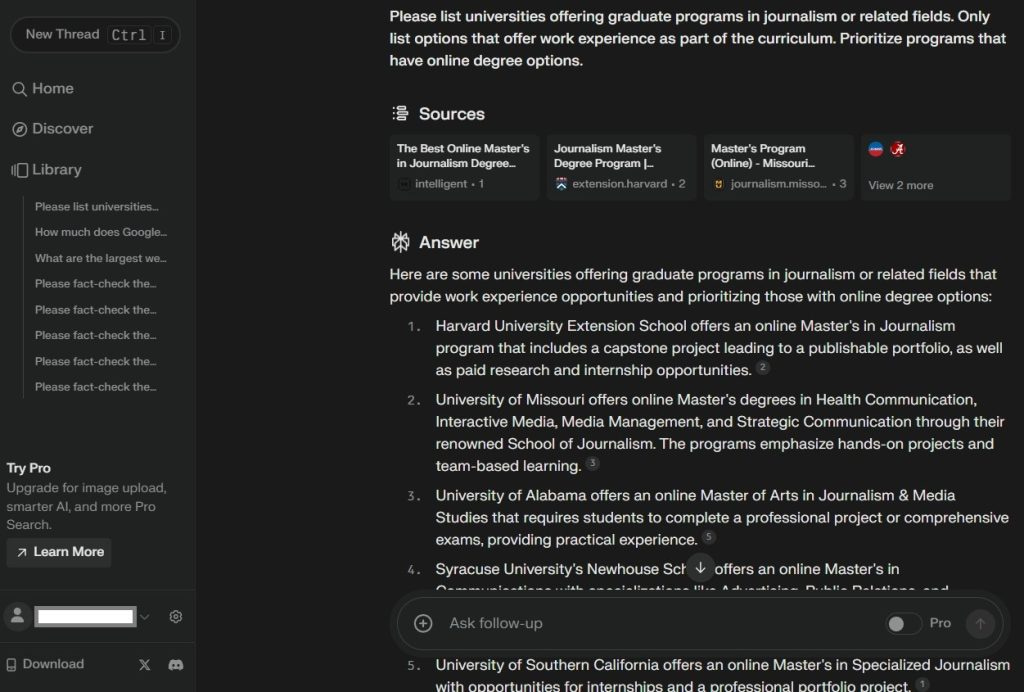
Task: Click the New Thread button
Action: point(95,35)
